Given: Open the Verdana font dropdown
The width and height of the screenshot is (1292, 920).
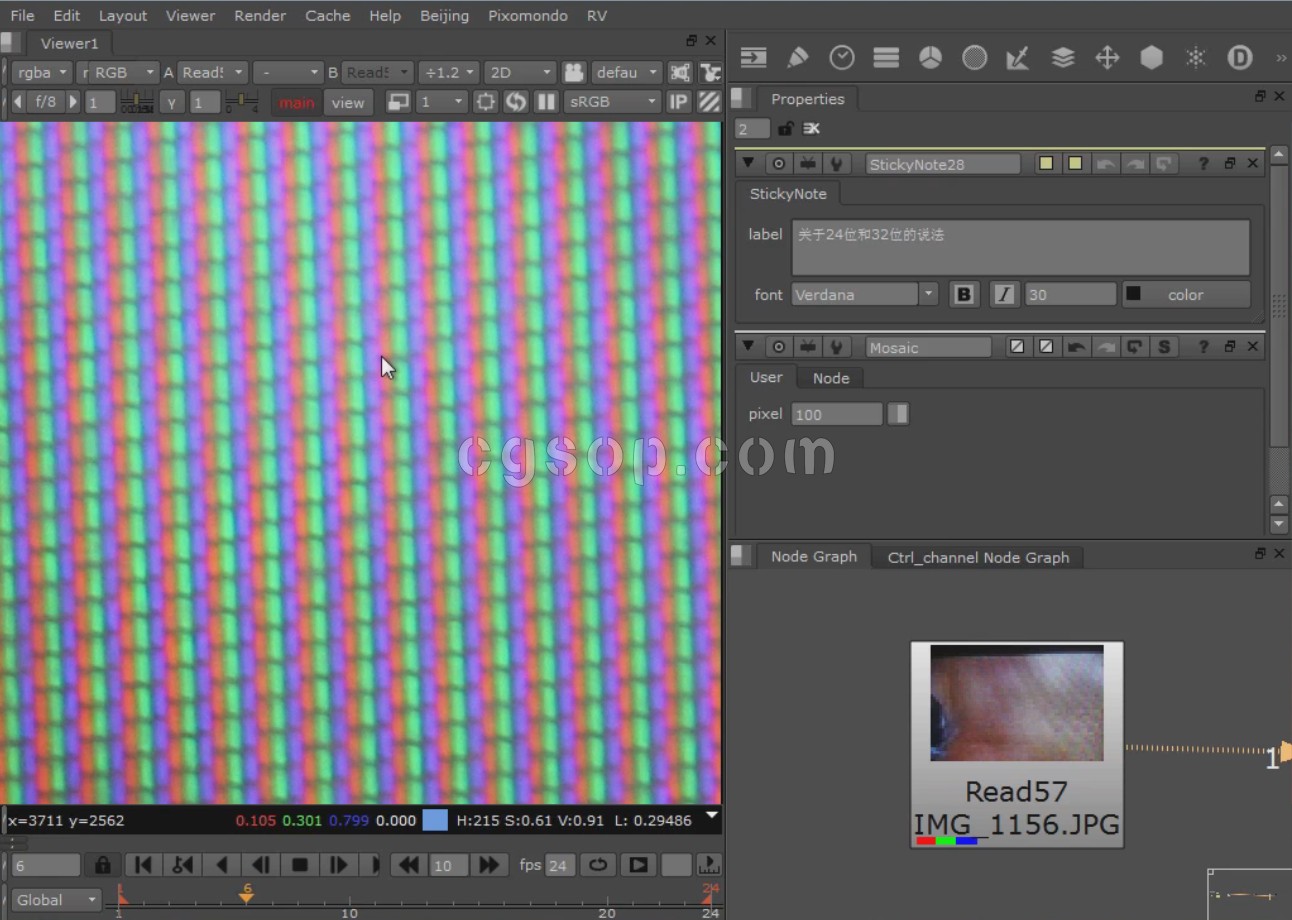Looking at the screenshot, I should [x=929, y=294].
